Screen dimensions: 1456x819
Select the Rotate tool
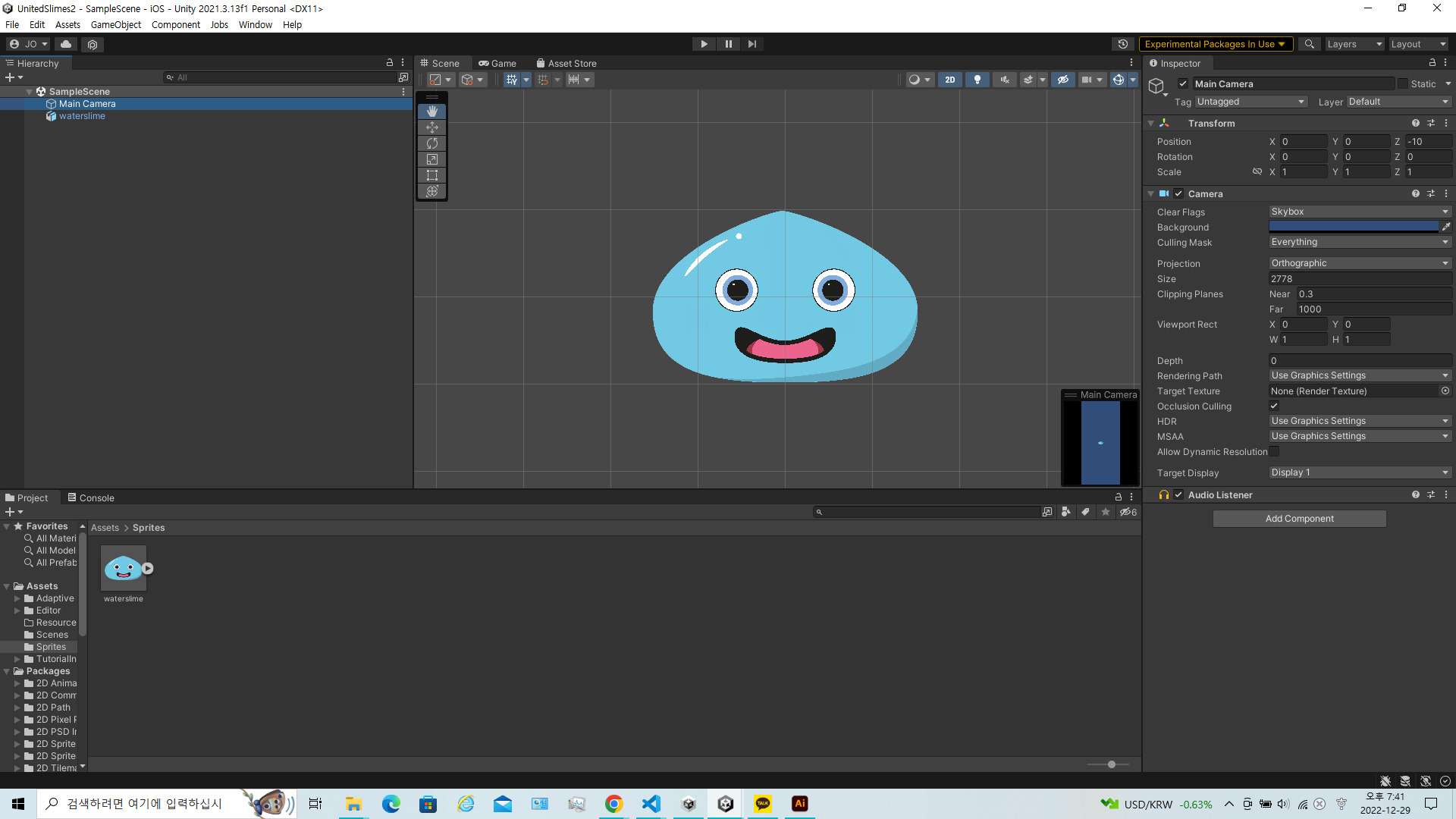pyautogui.click(x=432, y=143)
